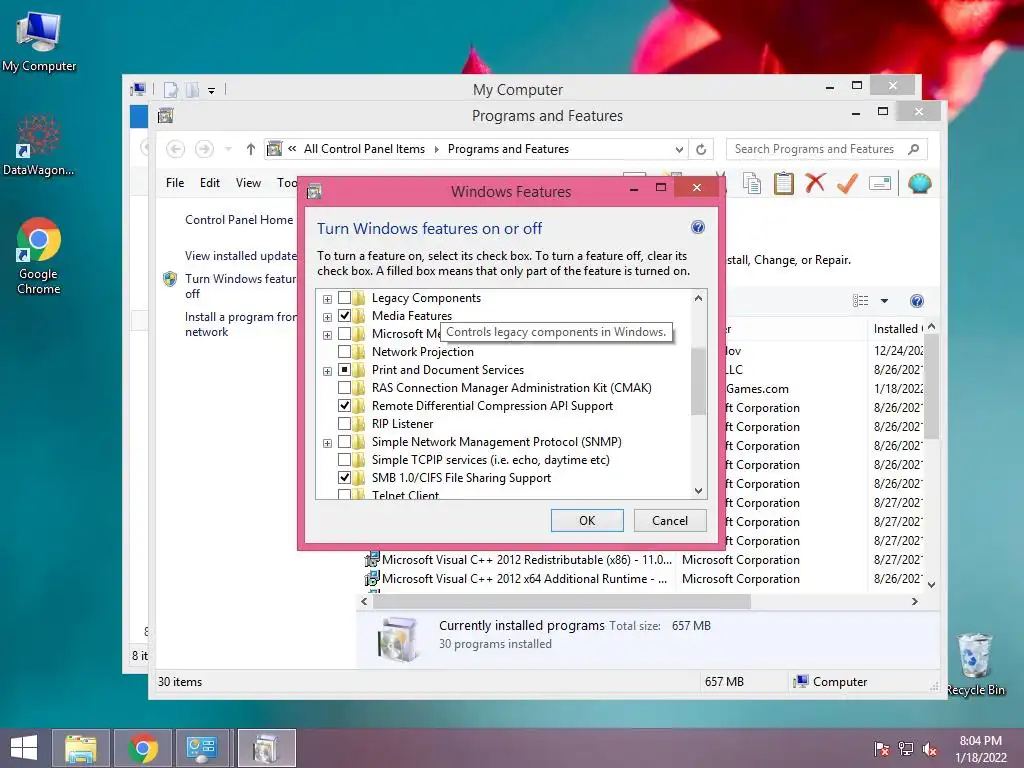Enable the Legacy Components checkbox
Viewport: 1024px width, 768px height.
pos(344,298)
